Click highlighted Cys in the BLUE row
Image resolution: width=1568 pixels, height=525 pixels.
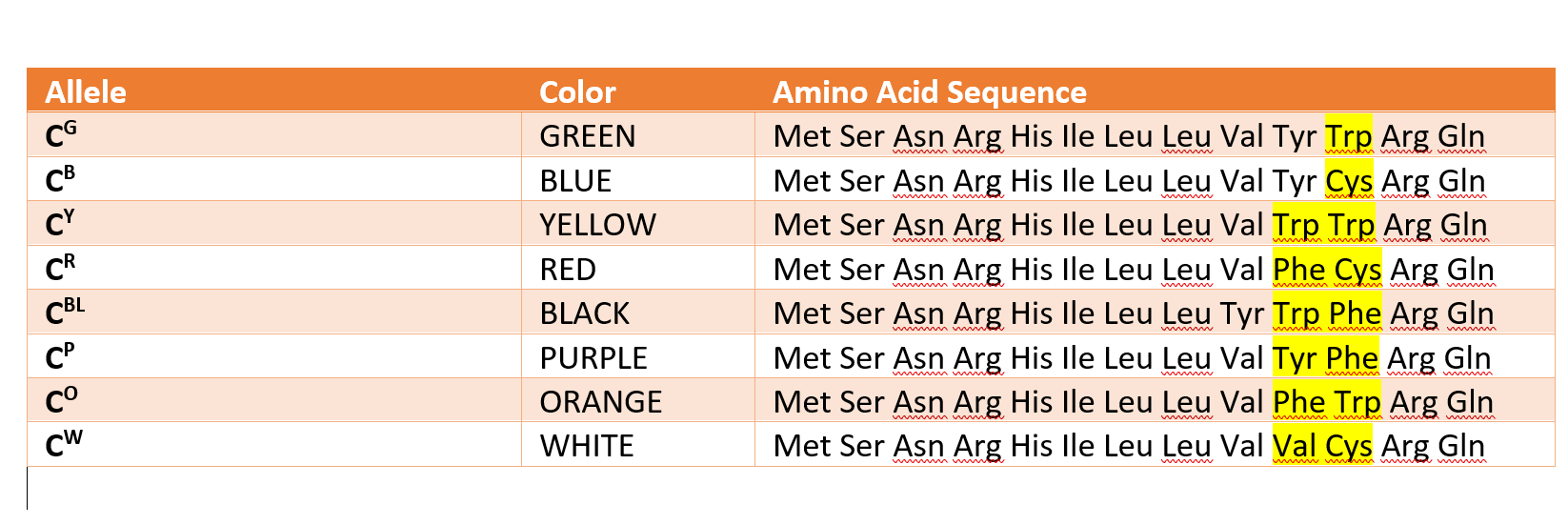click(1348, 181)
